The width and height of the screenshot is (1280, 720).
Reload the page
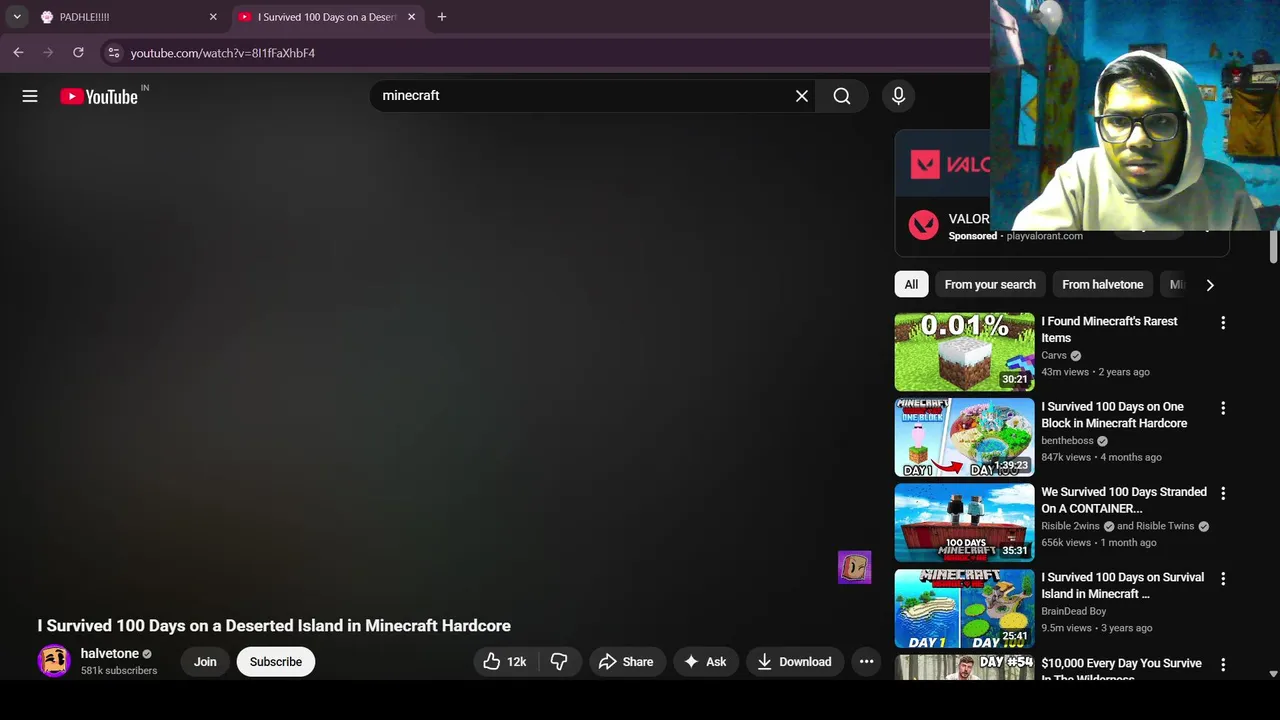78,52
